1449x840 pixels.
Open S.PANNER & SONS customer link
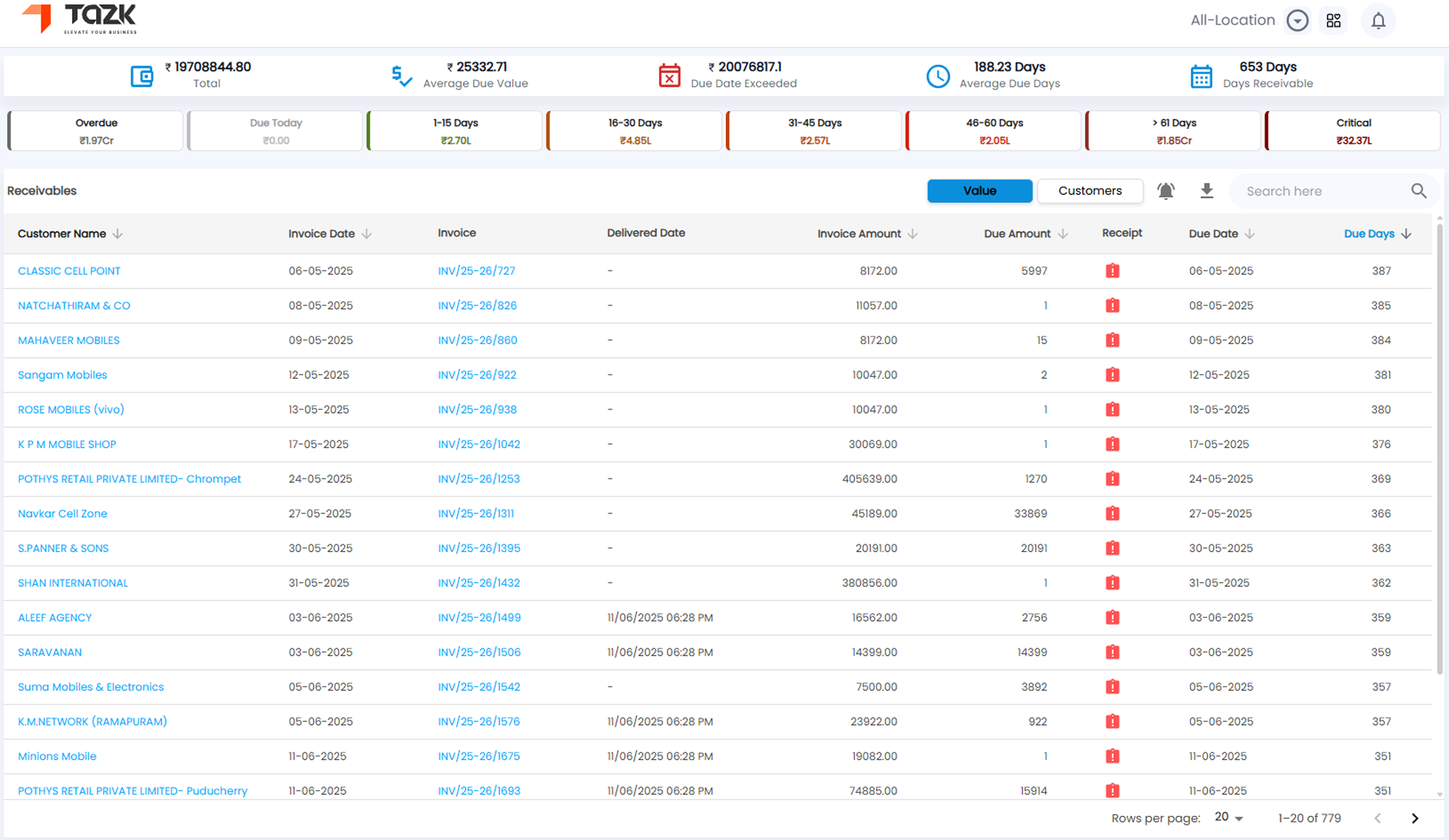pyautogui.click(x=63, y=549)
